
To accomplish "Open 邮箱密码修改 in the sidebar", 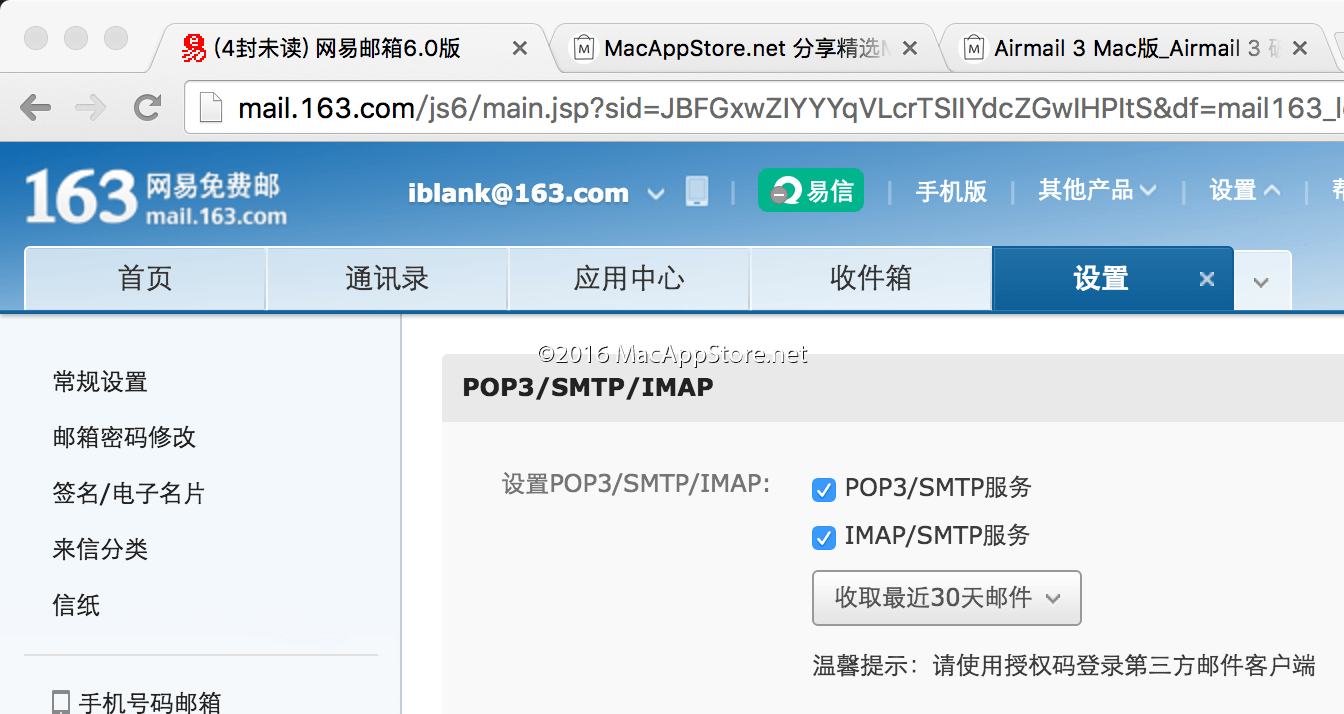I will click(124, 437).
